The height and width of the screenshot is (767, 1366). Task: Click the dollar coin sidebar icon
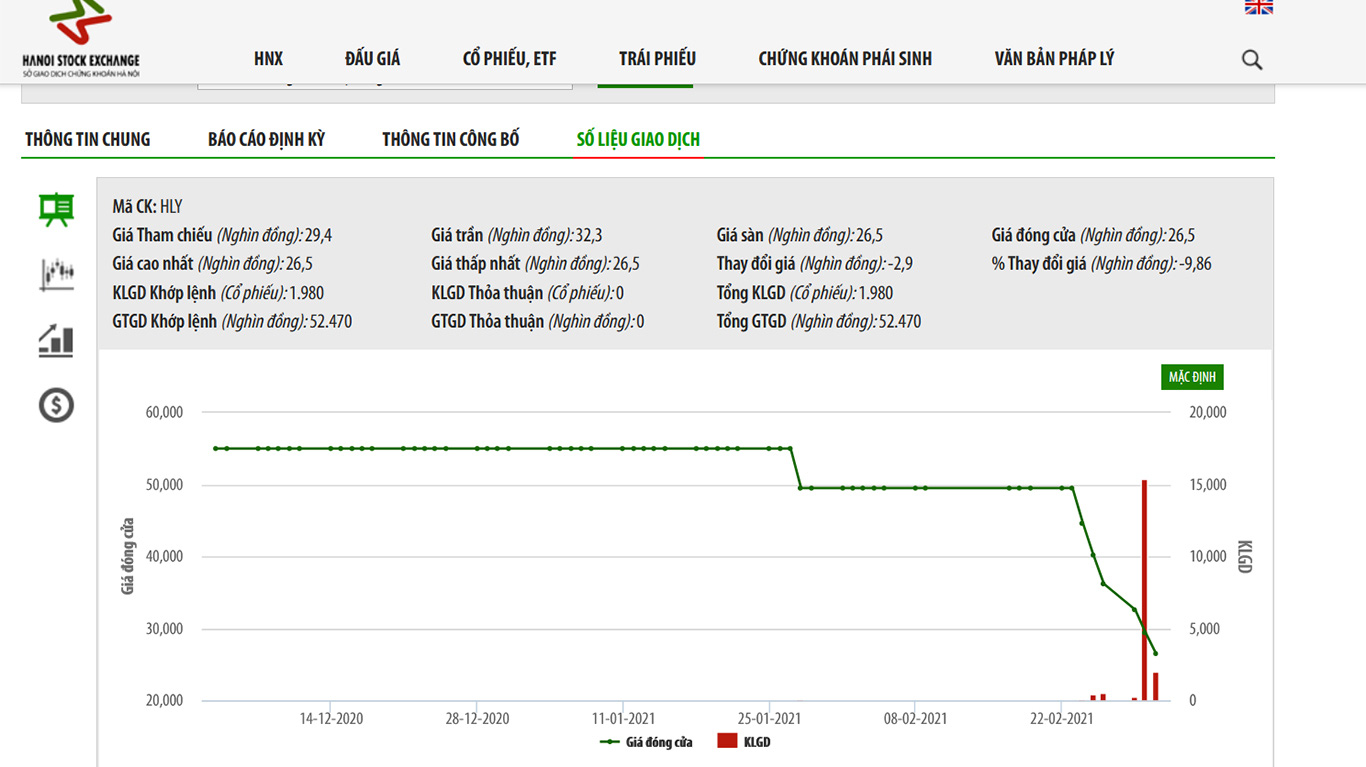(56, 405)
